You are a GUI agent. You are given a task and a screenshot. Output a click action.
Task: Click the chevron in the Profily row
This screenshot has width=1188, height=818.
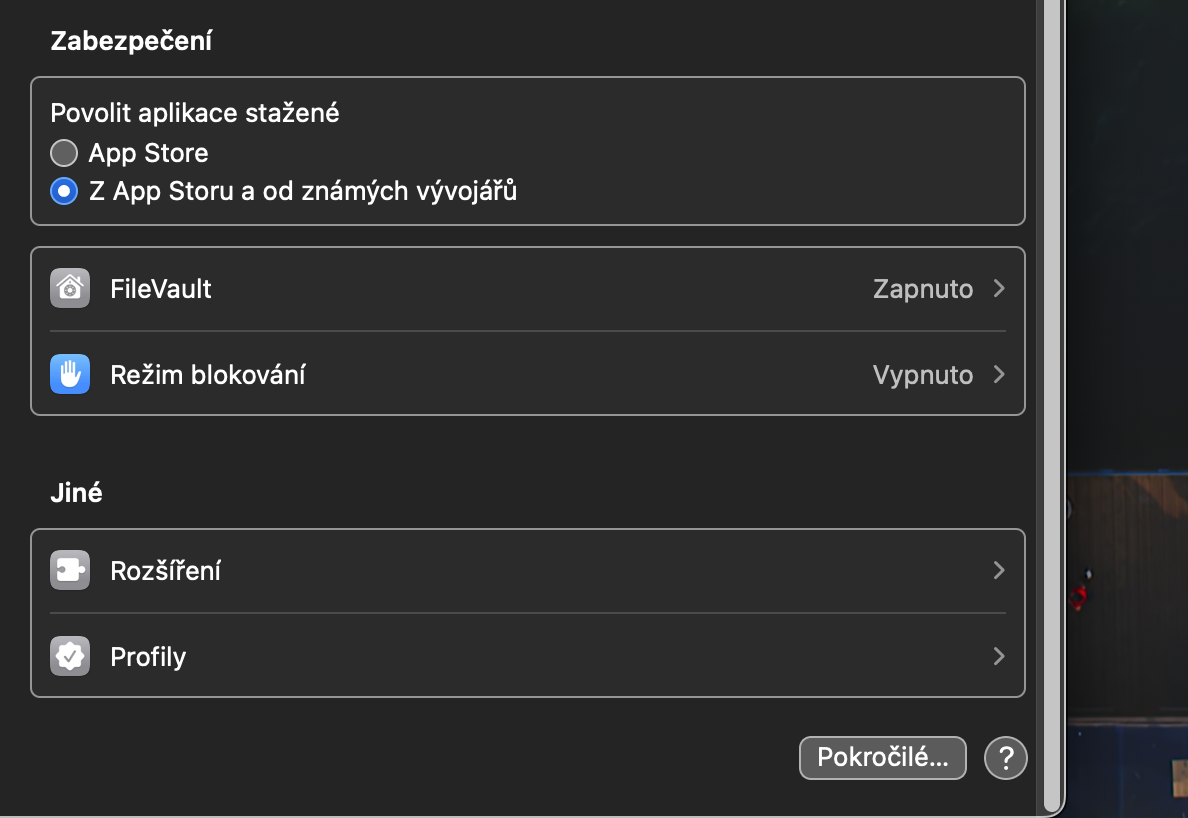tap(998, 657)
